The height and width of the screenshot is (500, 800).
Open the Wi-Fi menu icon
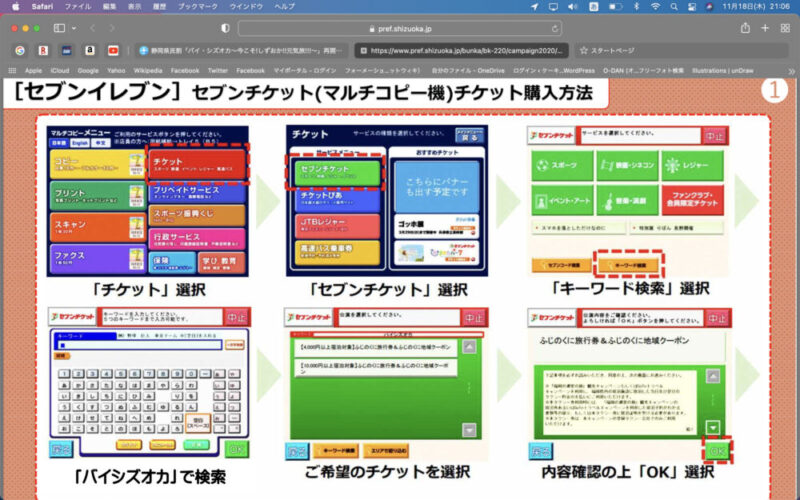(x=656, y=7)
